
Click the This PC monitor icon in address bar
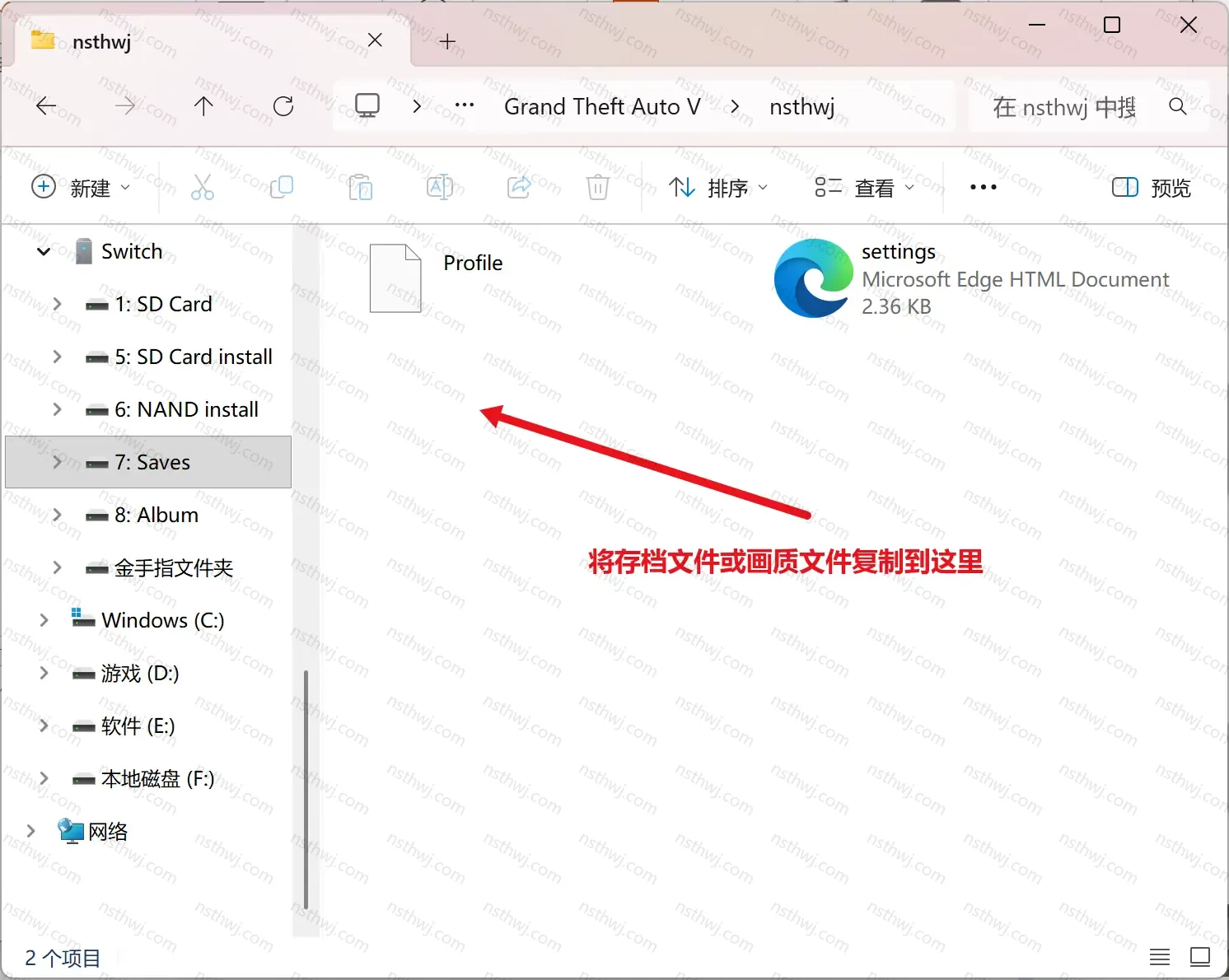(x=367, y=105)
